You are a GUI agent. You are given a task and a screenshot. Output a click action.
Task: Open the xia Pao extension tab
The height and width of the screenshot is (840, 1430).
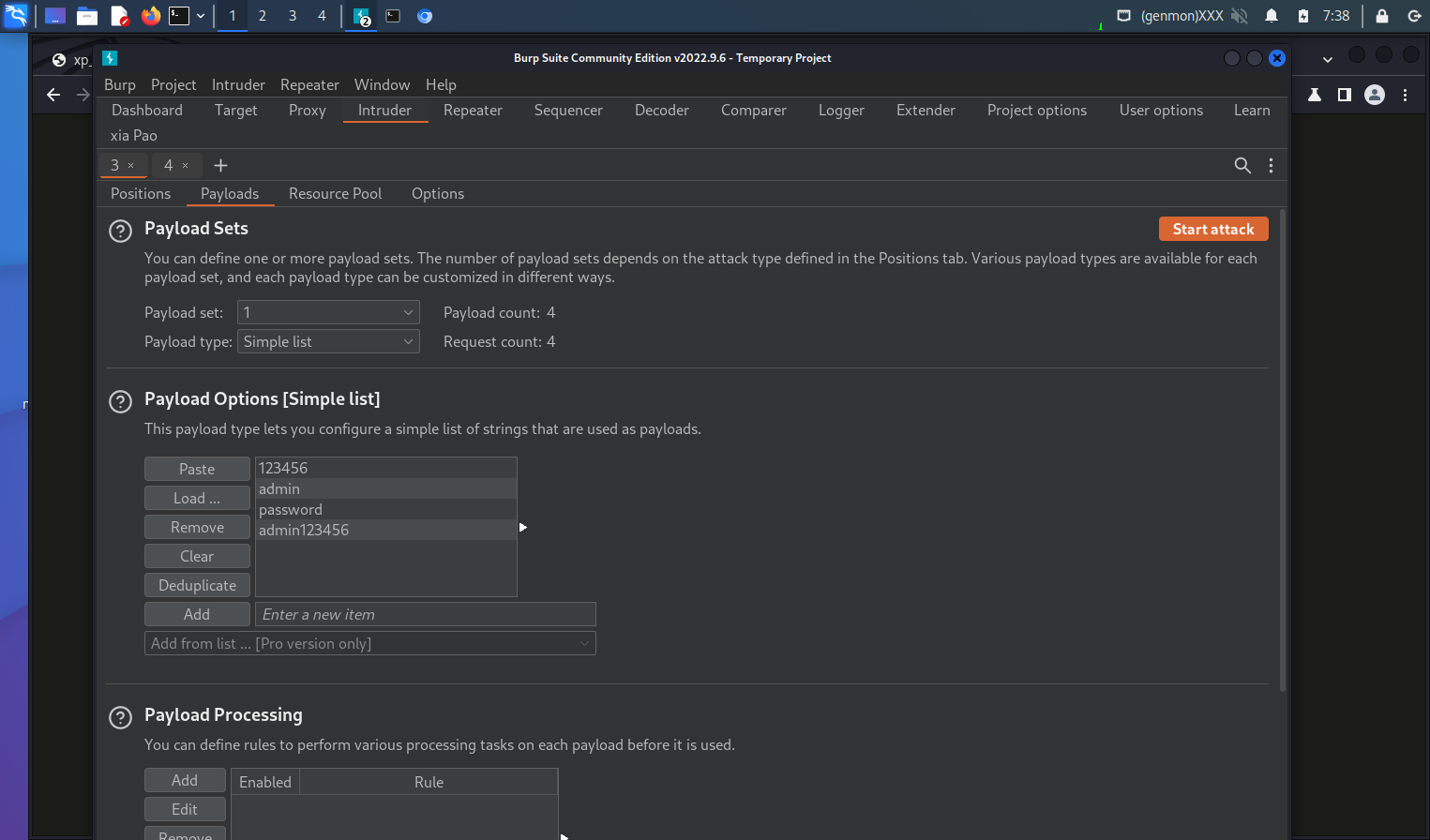pos(133,135)
